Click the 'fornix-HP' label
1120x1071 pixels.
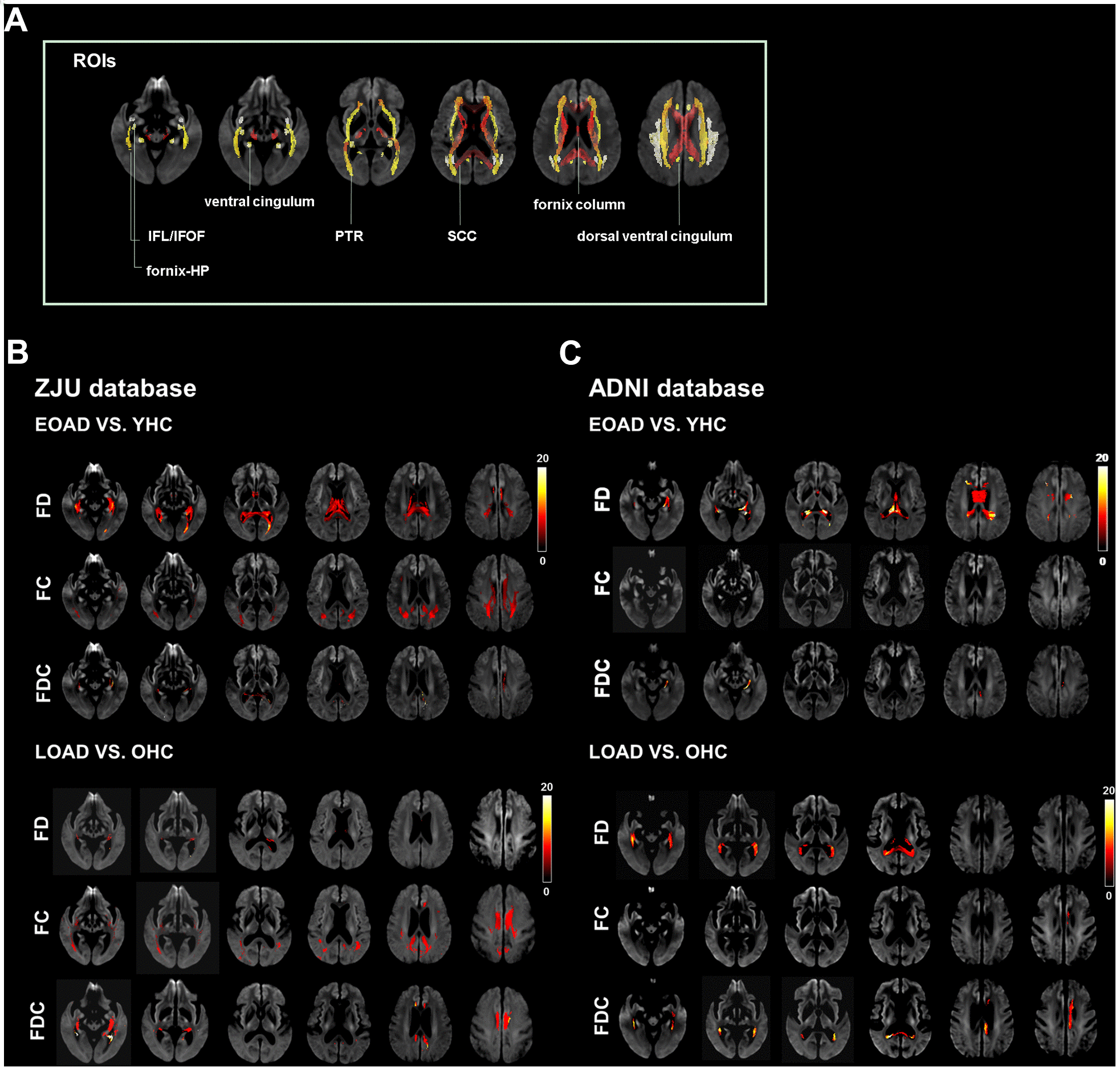177,271
